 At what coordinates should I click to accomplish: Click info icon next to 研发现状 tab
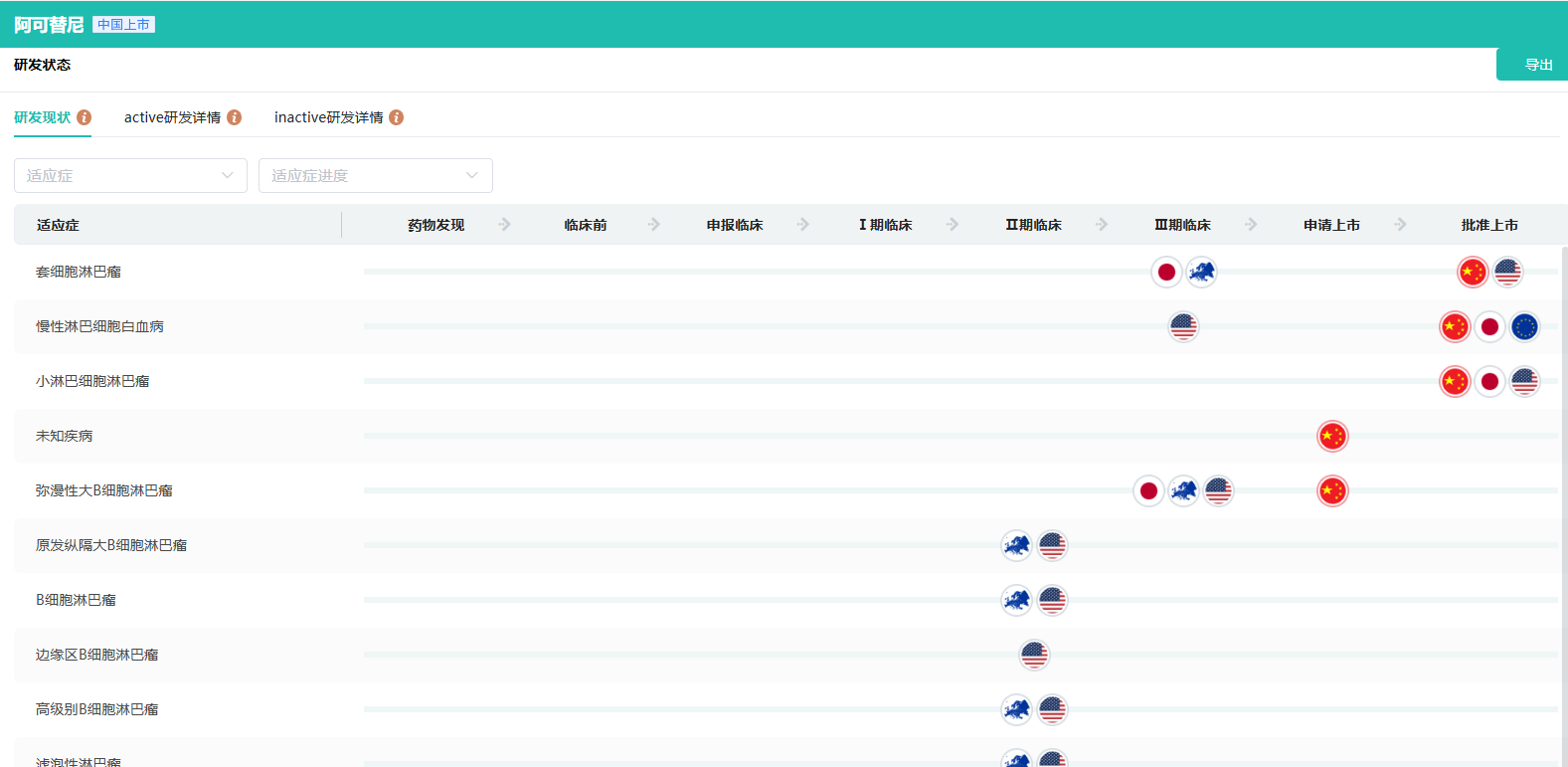85,117
